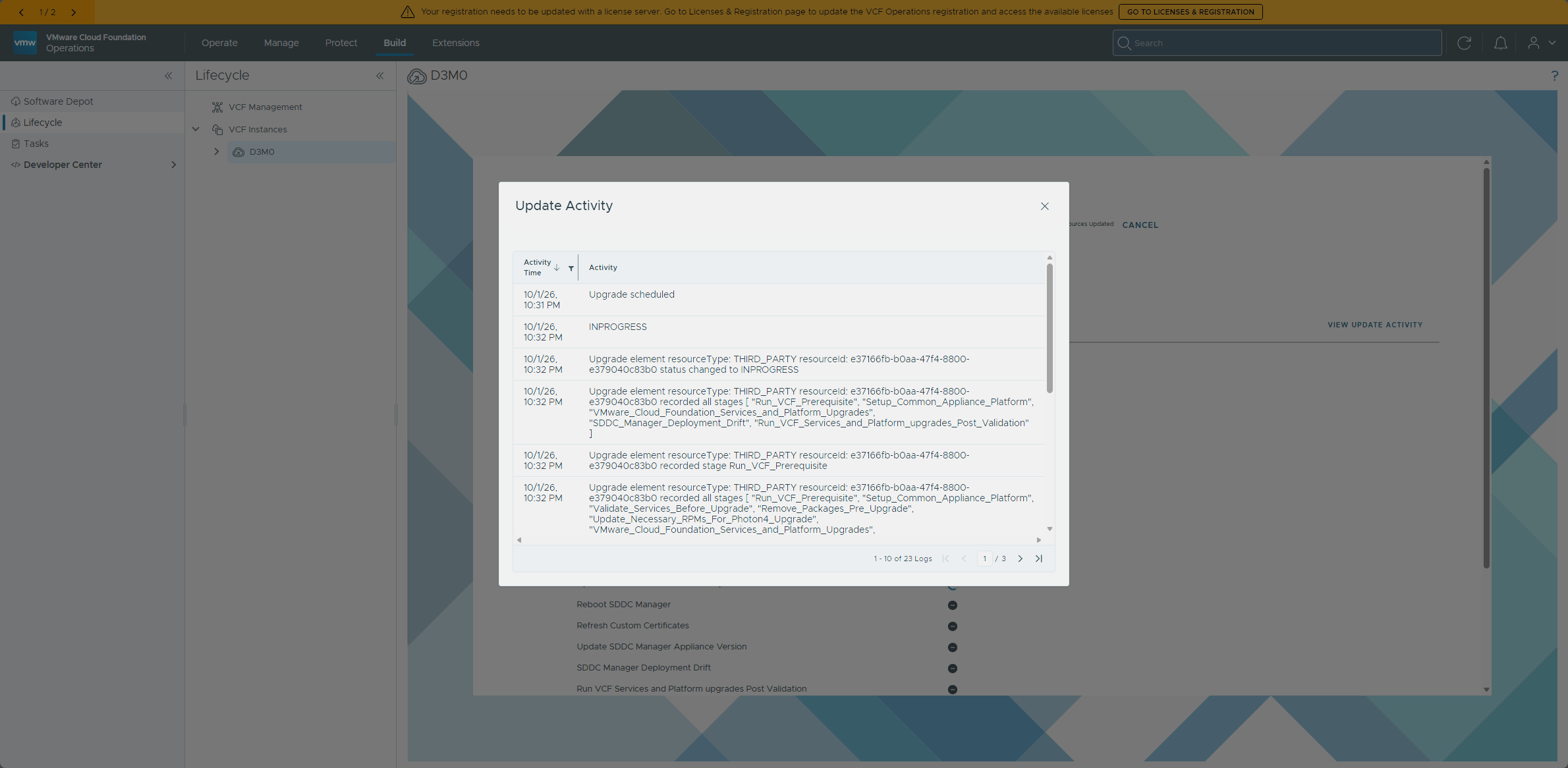Image resolution: width=1568 pixels, height=768 pixels.
Task: Click the VMware vmw logo
Action: [25, 43]
